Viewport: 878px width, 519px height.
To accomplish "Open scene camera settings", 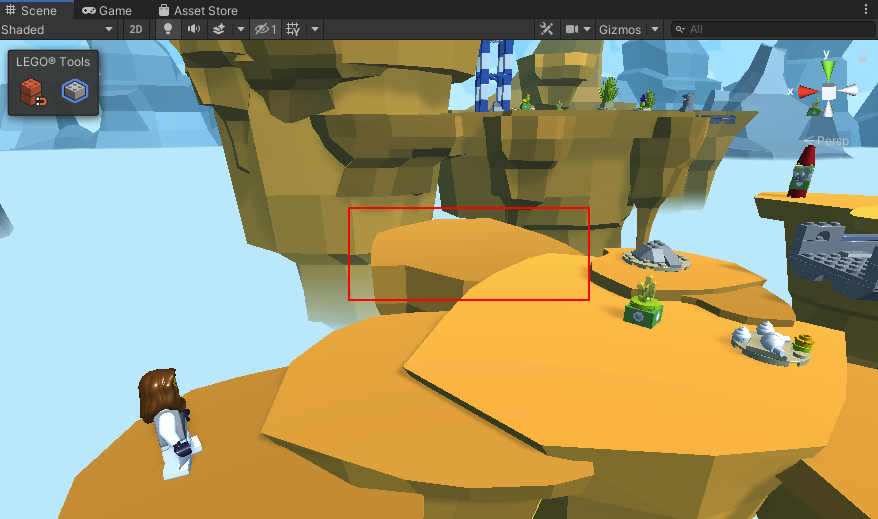I will 573,29.
